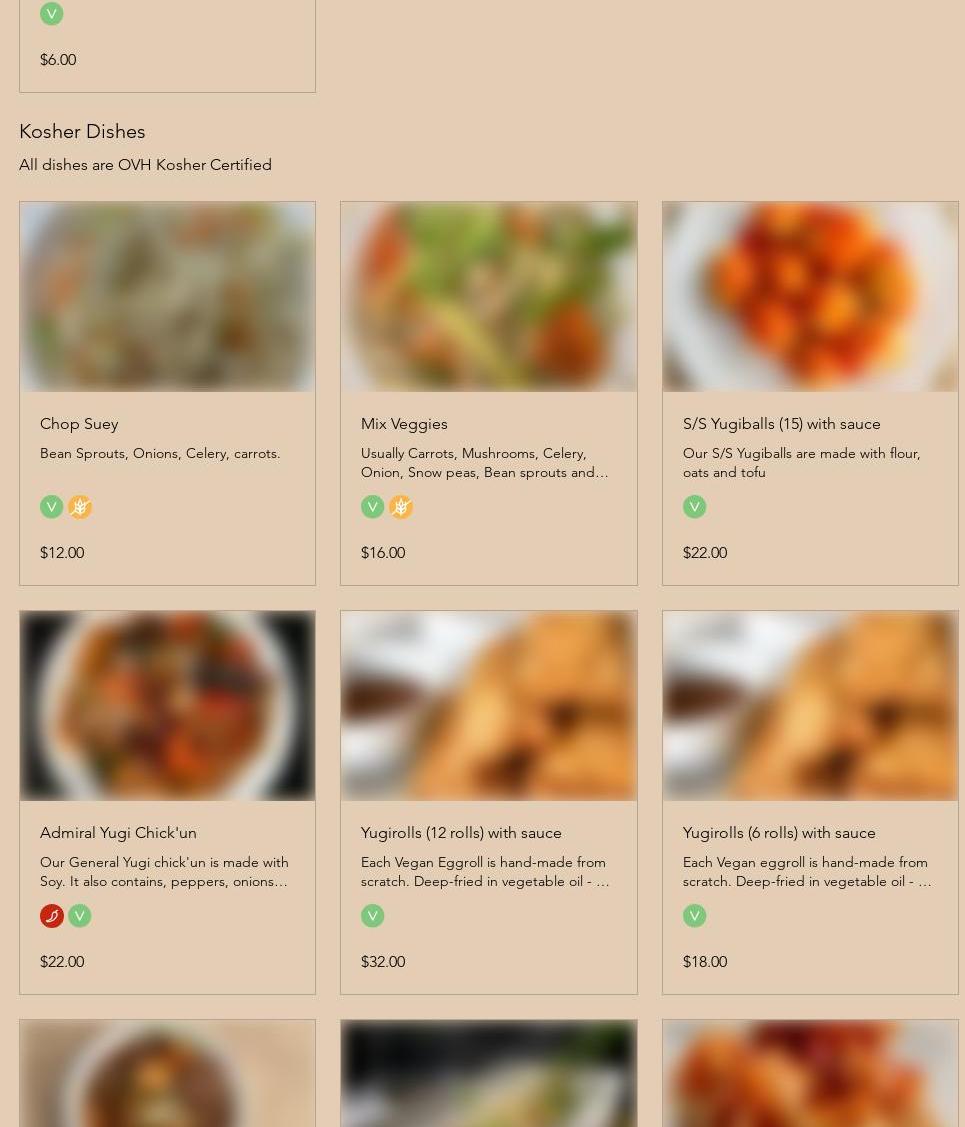Click the S/S Yugiballs (15) with sauce name

pos(781,424)
